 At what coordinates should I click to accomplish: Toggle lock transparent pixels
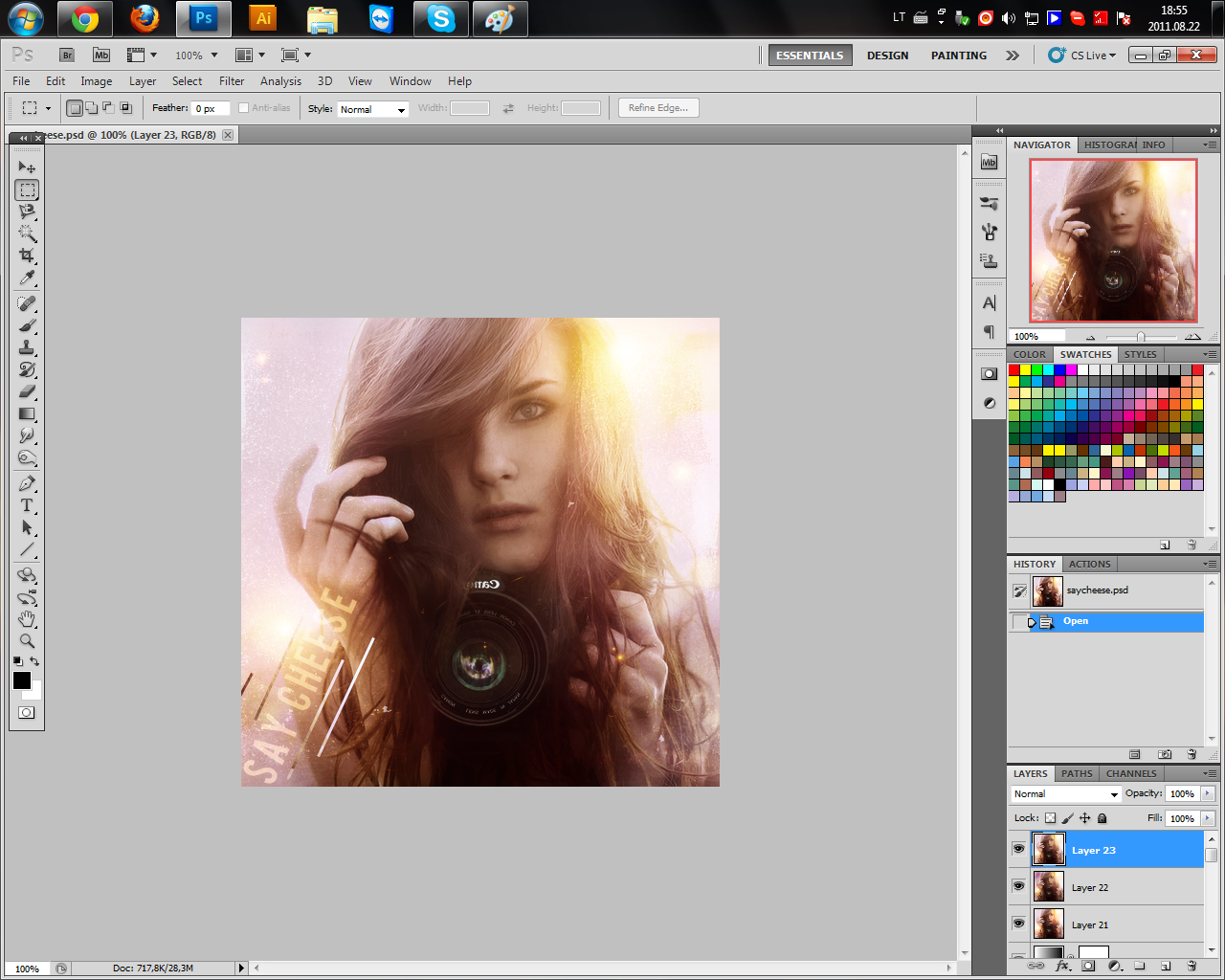click(1051, 818)
